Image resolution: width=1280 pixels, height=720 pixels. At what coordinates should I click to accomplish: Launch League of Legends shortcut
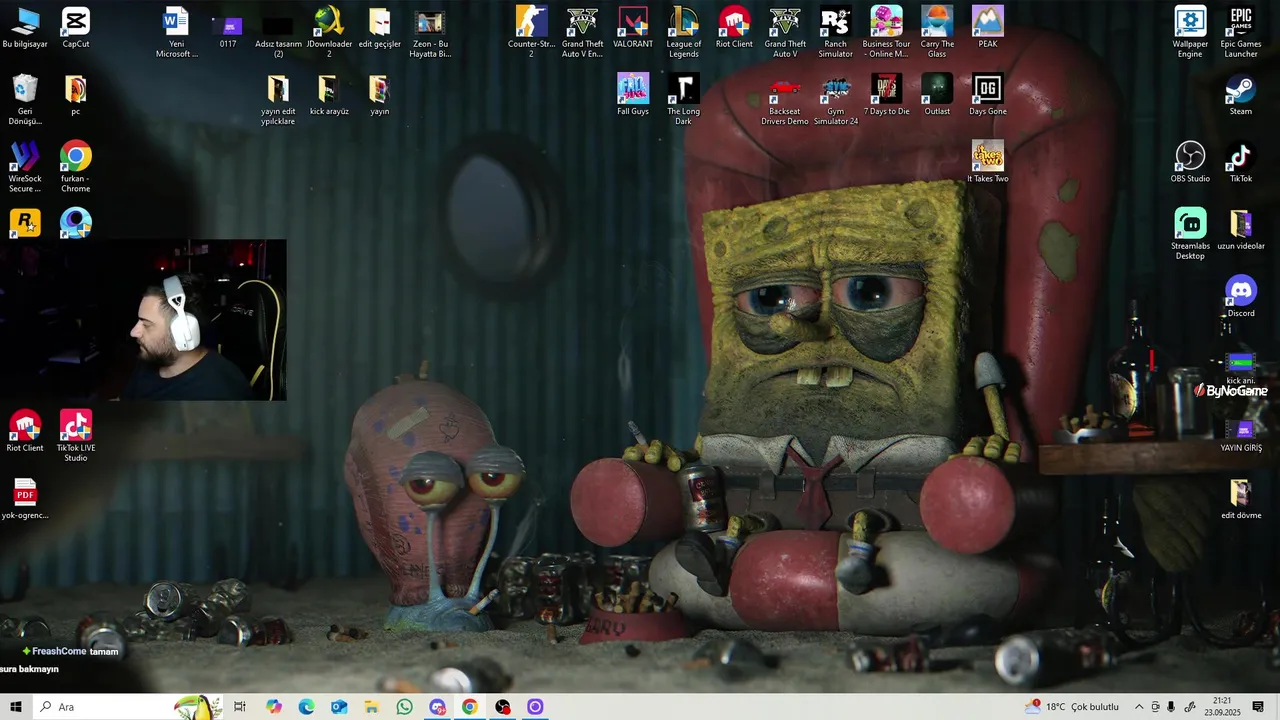[x=684, y=32]
